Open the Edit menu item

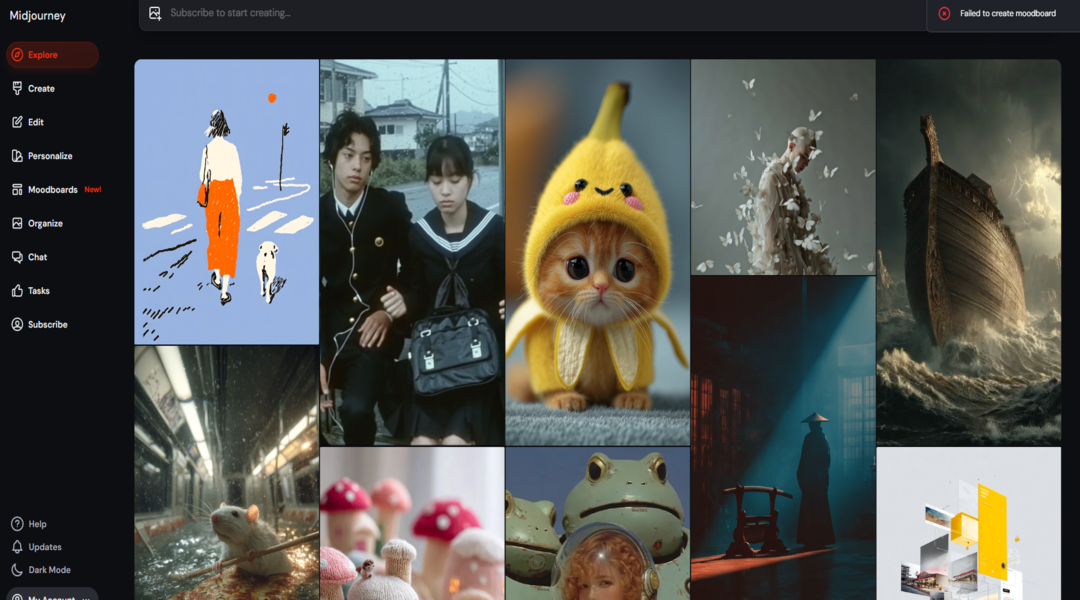[36, 122]
